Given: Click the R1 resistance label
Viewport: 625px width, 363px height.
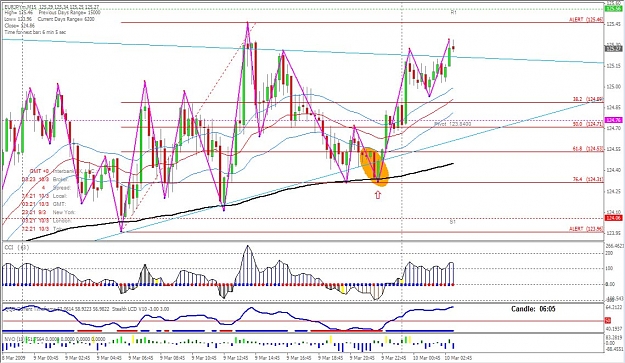Looking at the screenshot, I should (x=454, y=13).
